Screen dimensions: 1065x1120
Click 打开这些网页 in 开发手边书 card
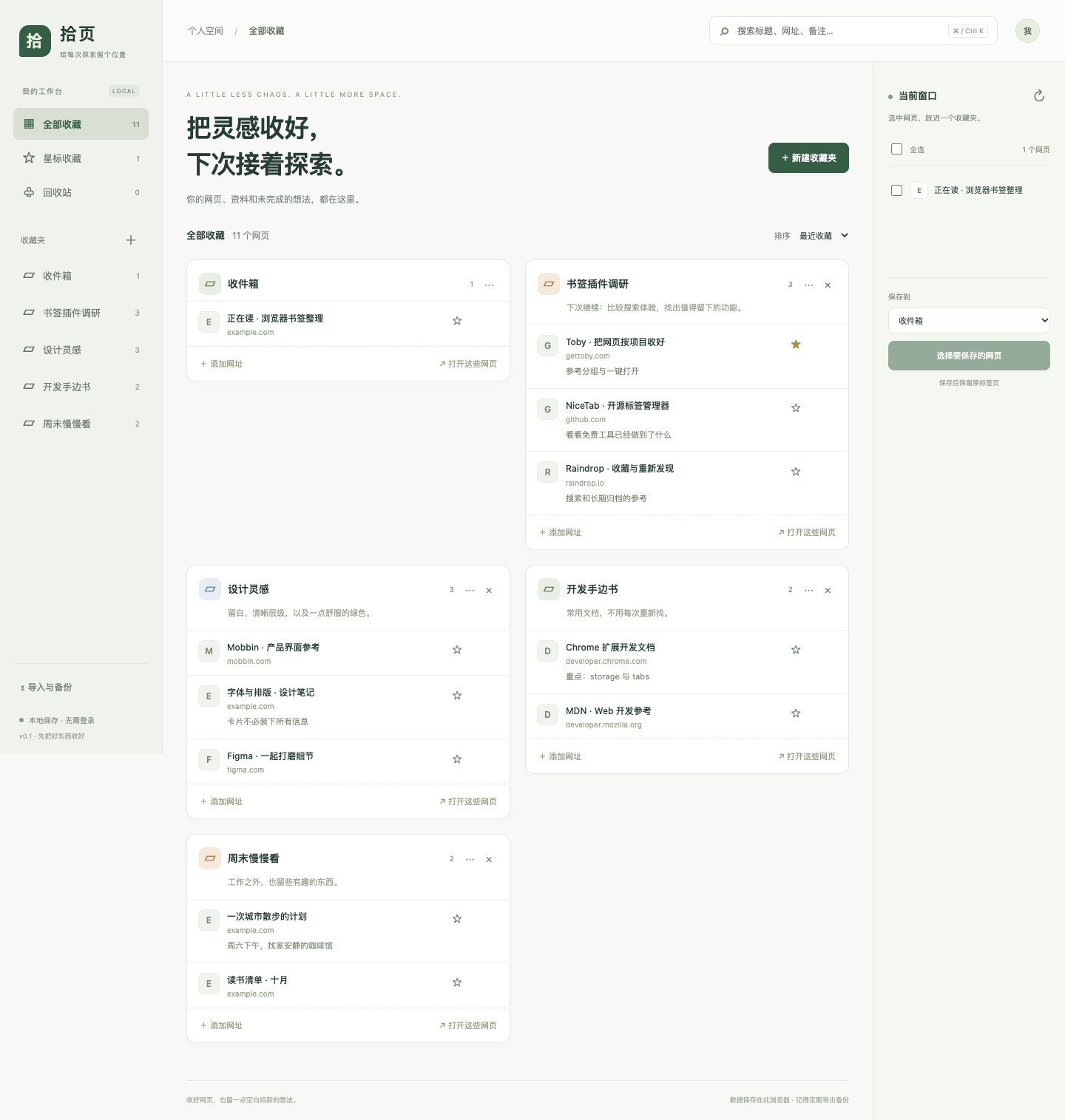click(807, 756)
